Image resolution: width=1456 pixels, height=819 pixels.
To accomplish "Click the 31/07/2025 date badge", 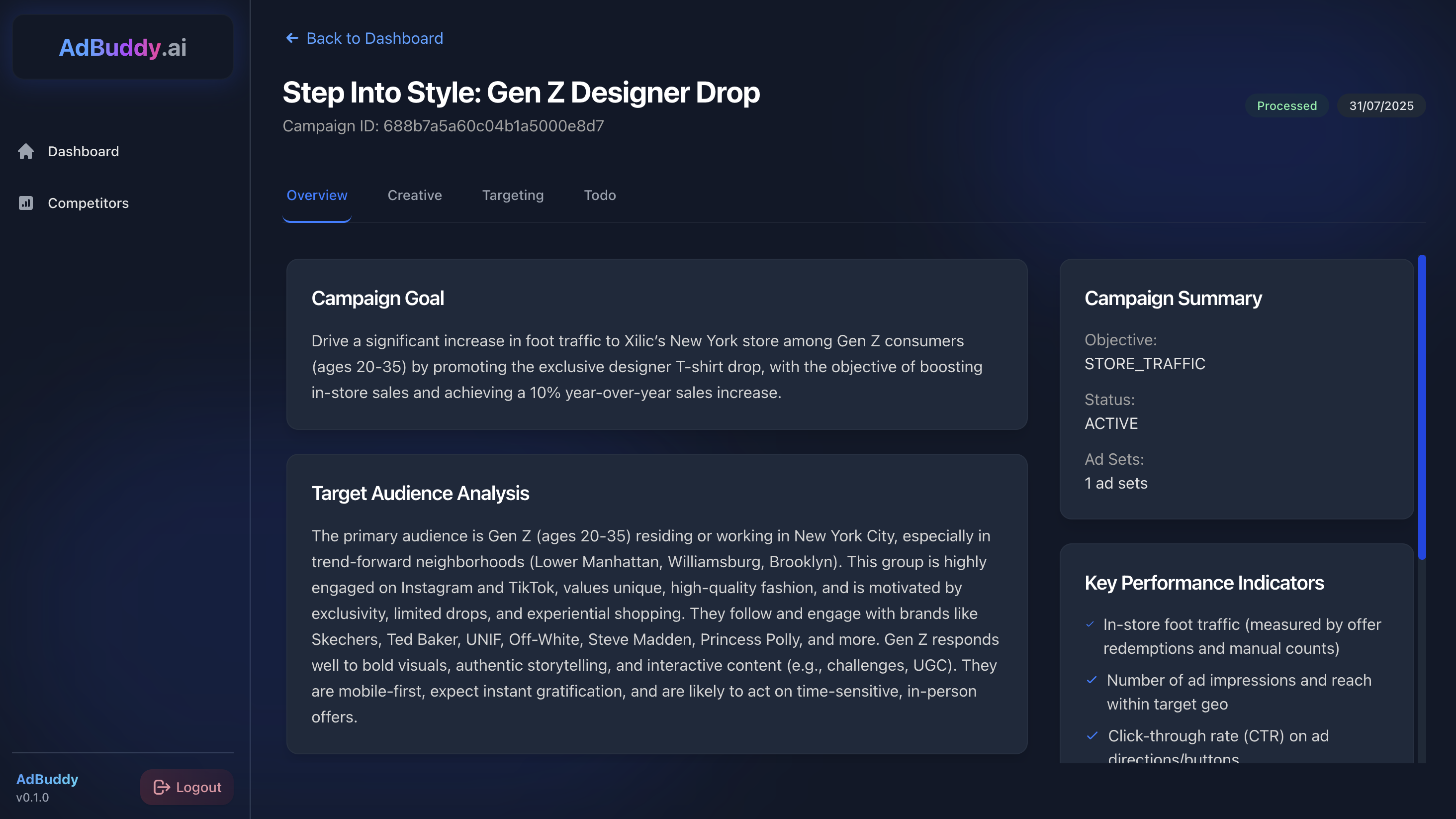I will click(x=1381, y=106).
